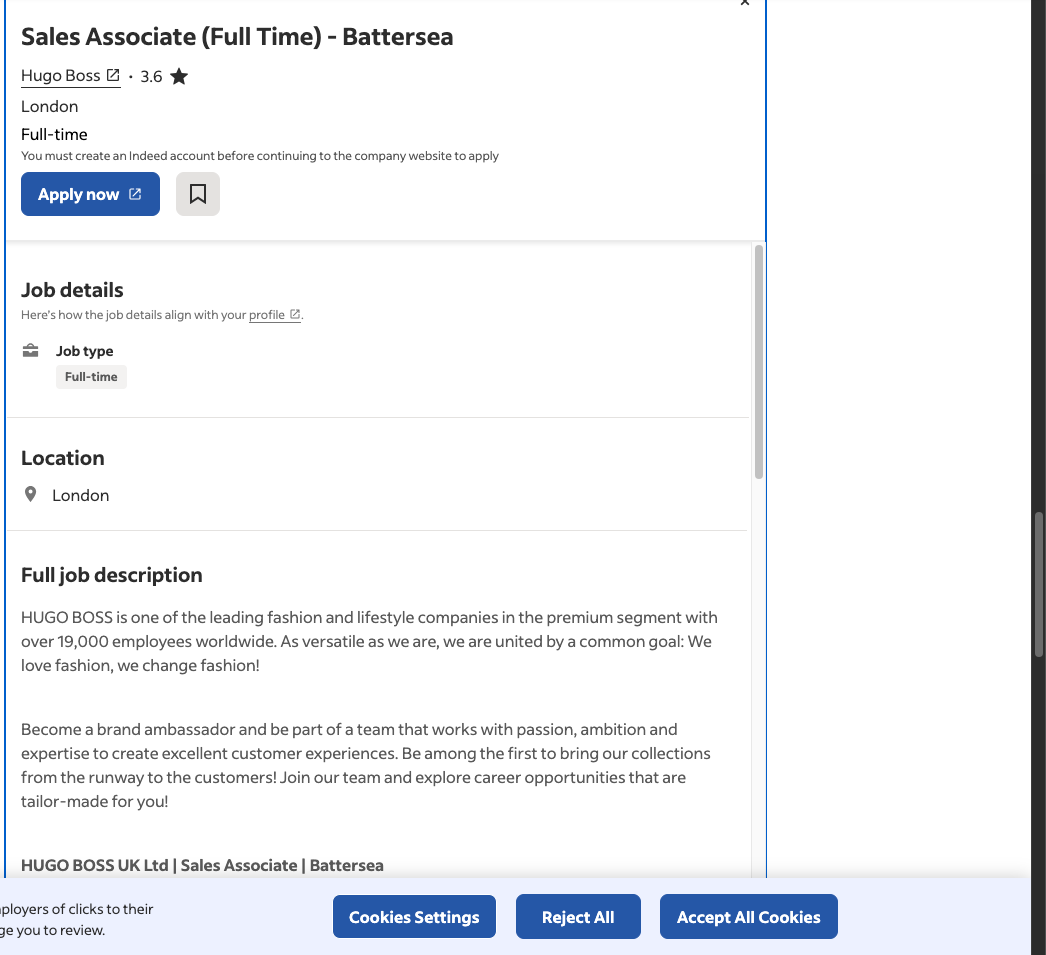The height and width of the screenshot is (955, 1046).
Task: Close the job details panel
Action: 745,3
